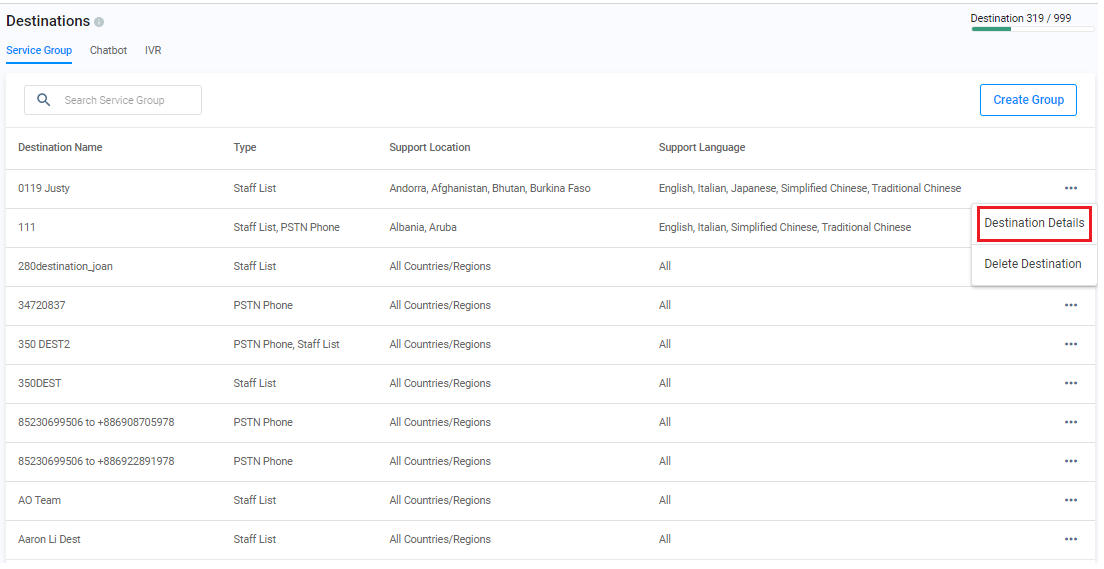The image size is (1104, 569).
Task: Switch to the Chatbot tab
Action: [x=108, y=50]
